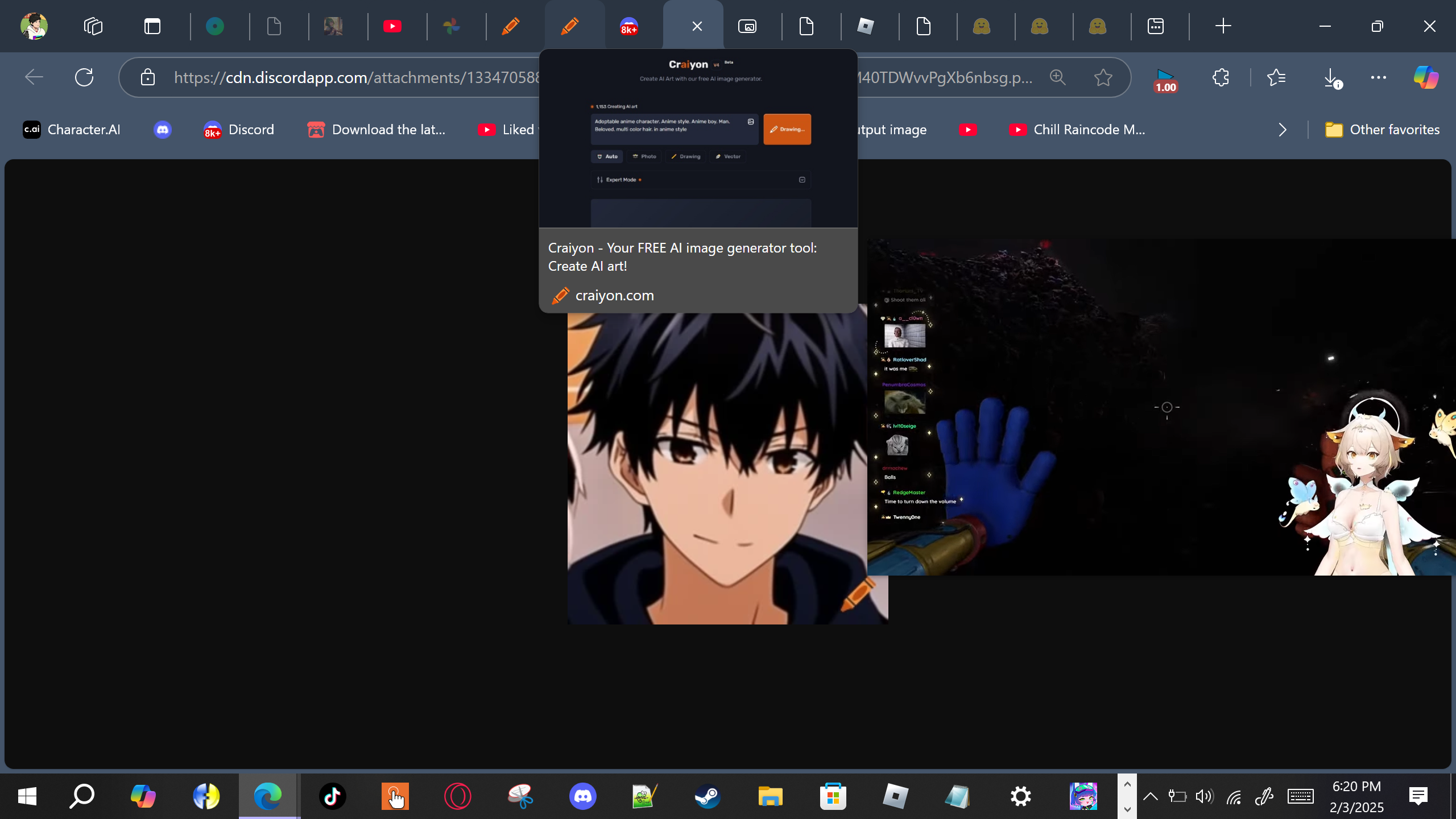Switch to the tab with the photo favicon

click(x=333, y=26)
